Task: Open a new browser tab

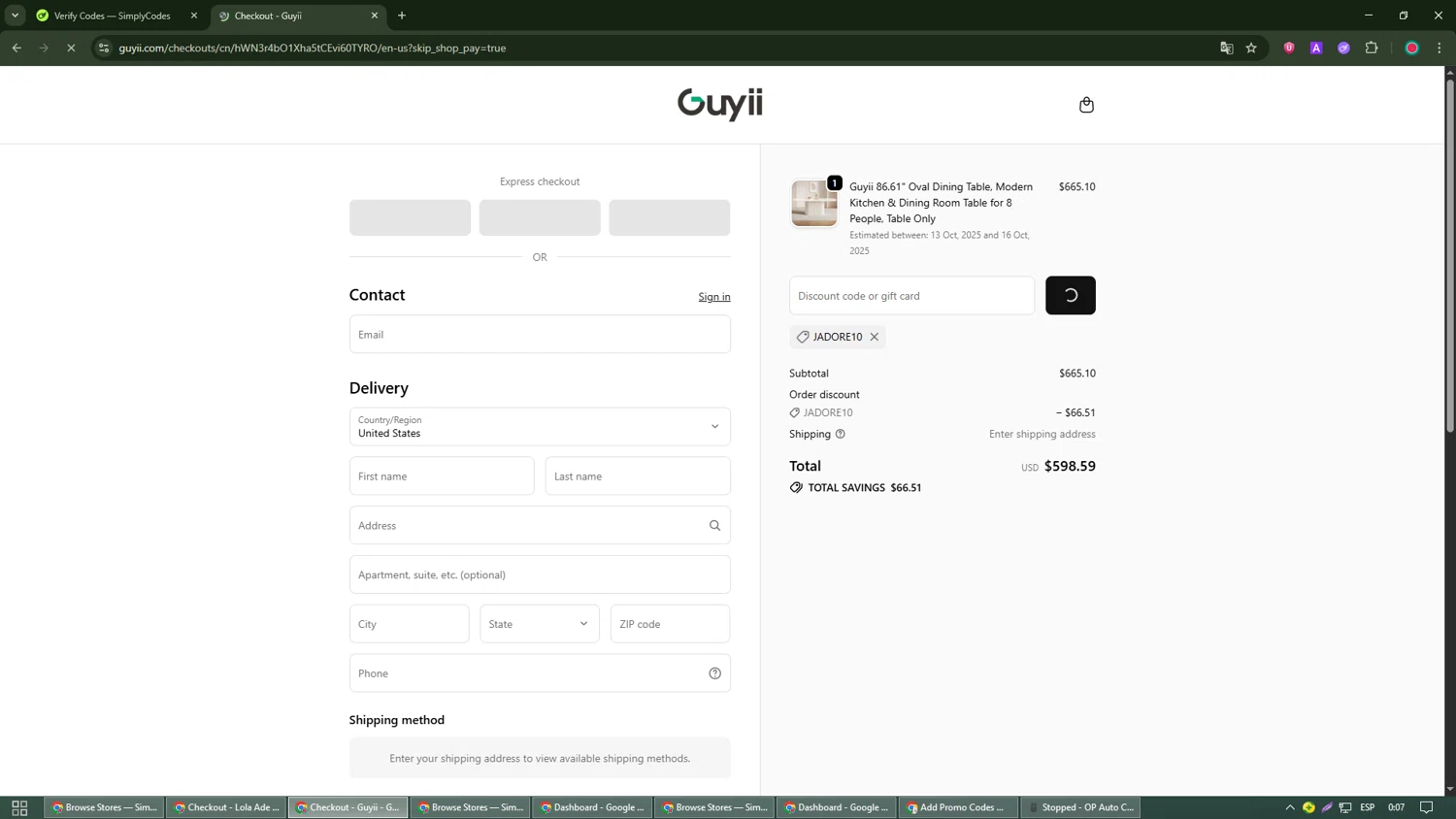Action: (x=402, y=16)
